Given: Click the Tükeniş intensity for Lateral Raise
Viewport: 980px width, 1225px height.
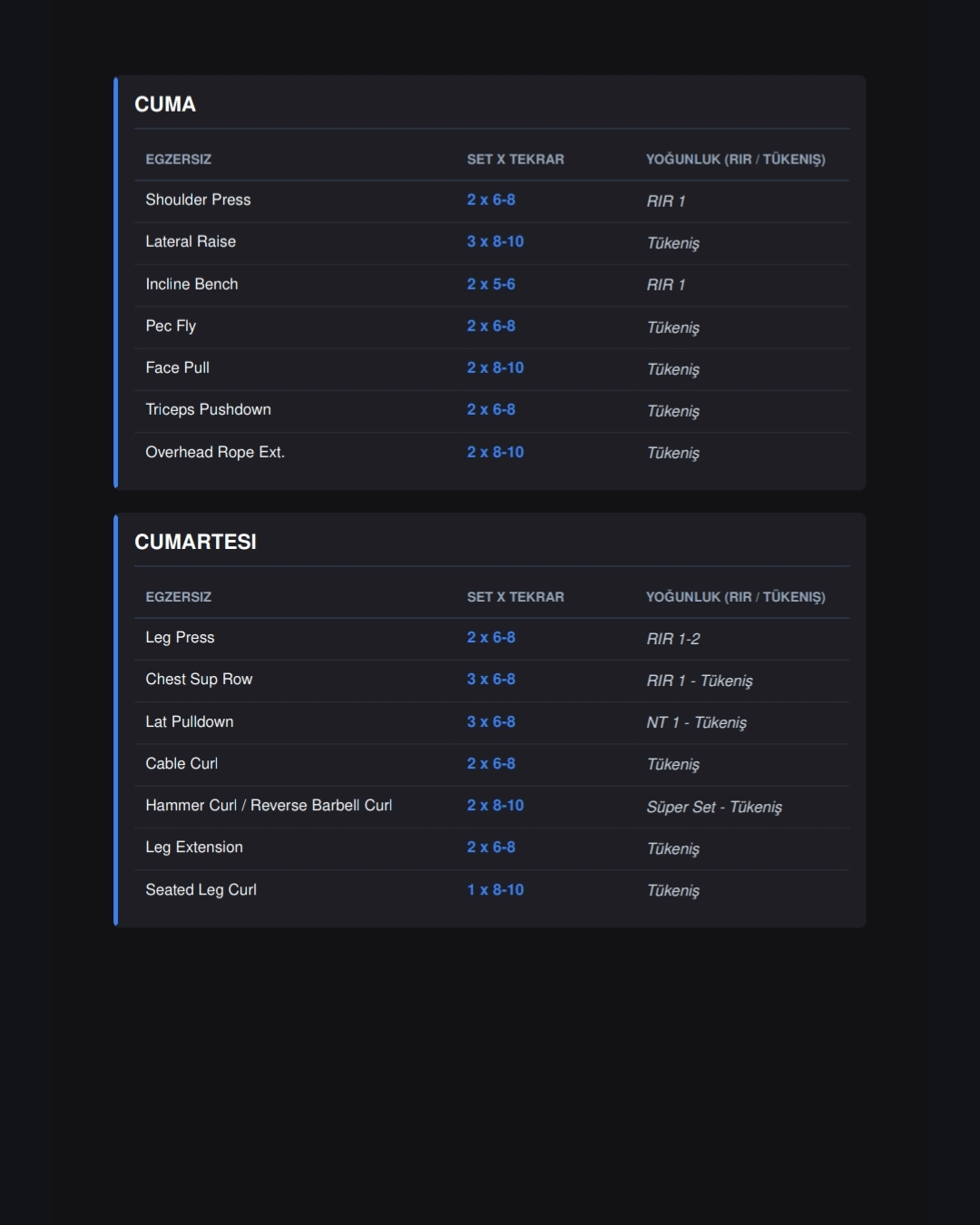Looking at the screenshot, I should click(x=673, y=243).
